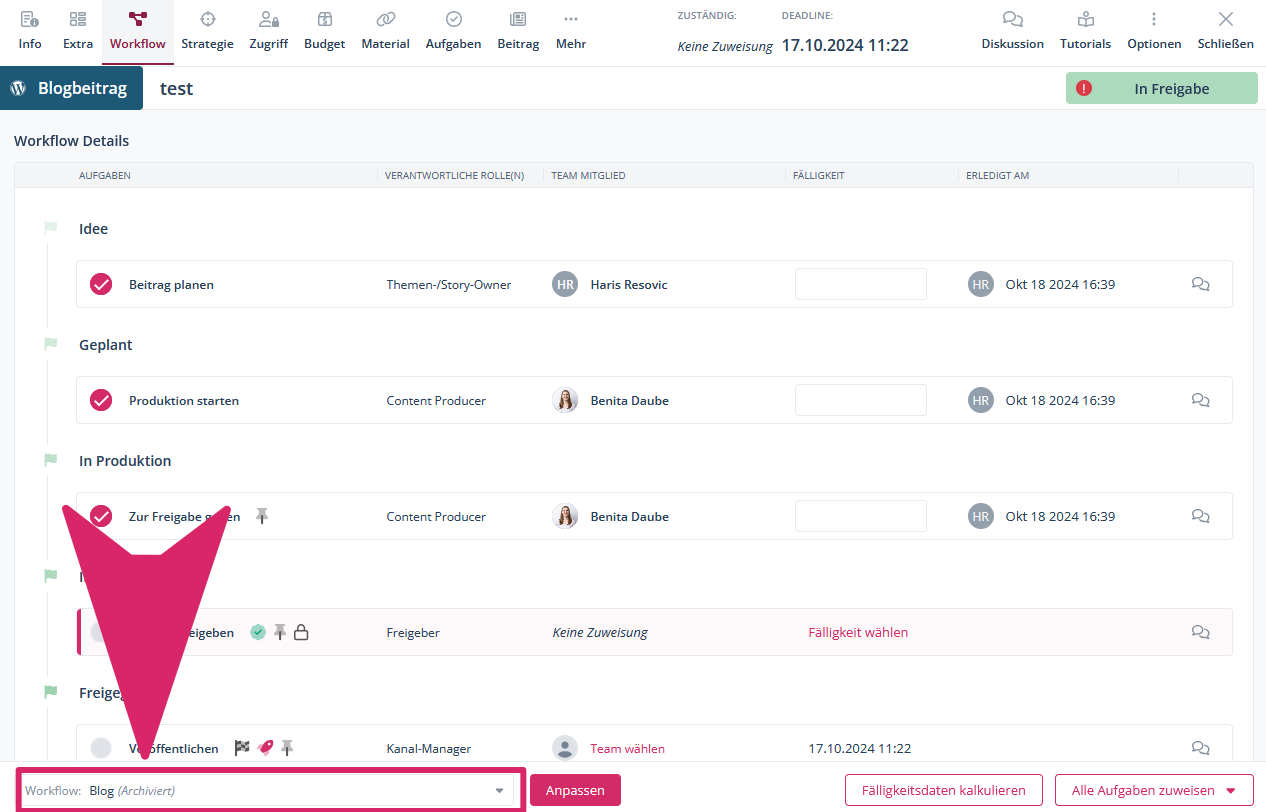Switch to the Strategie tab
The width and height of the screenshot is (1266, 812).
(x=207, y=30)
